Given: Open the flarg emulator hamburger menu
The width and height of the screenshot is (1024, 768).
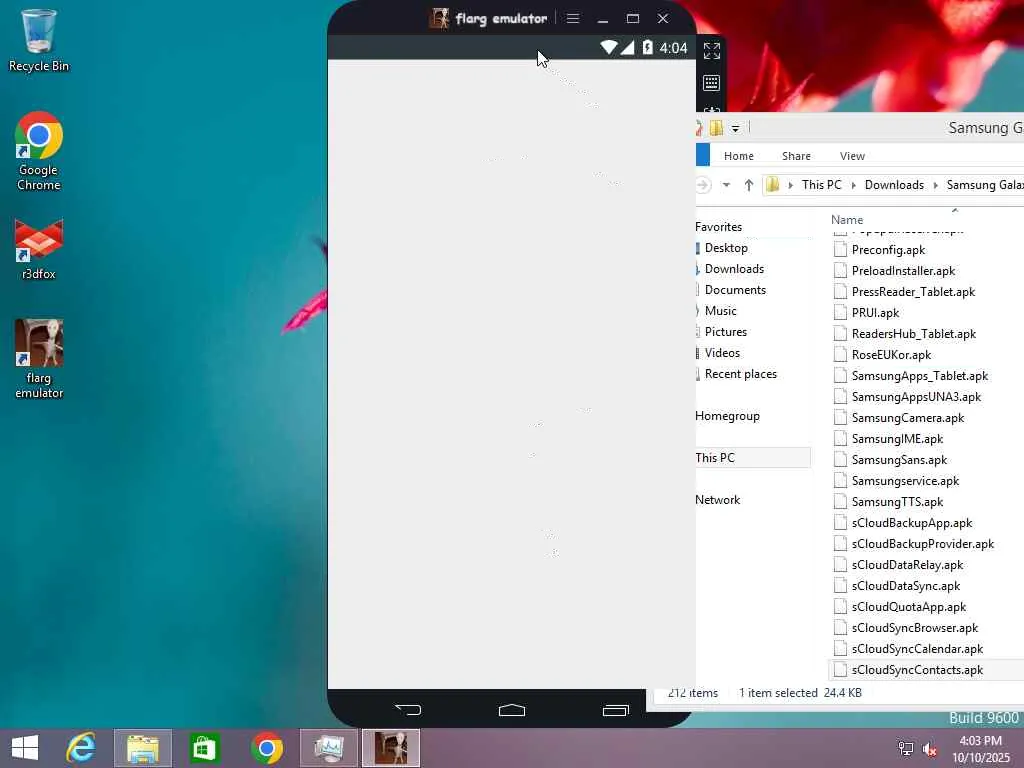Looking at the screenshot, I should 573,18.
